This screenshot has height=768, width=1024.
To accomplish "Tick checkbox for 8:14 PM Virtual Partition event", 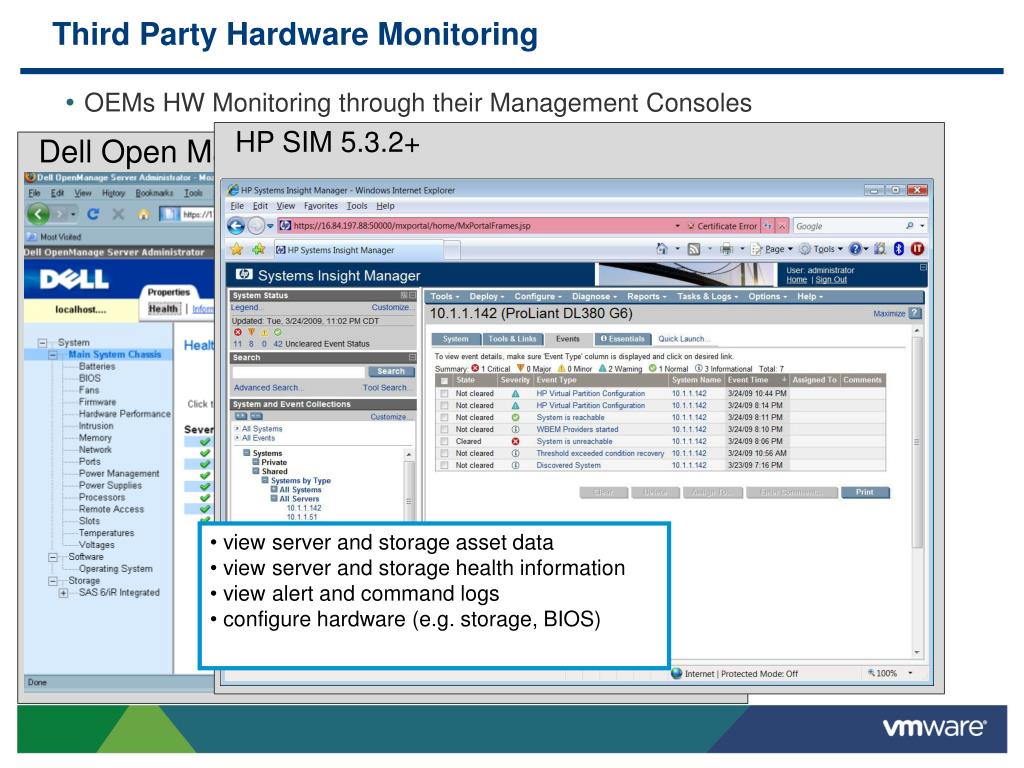I will pos(444,406).
